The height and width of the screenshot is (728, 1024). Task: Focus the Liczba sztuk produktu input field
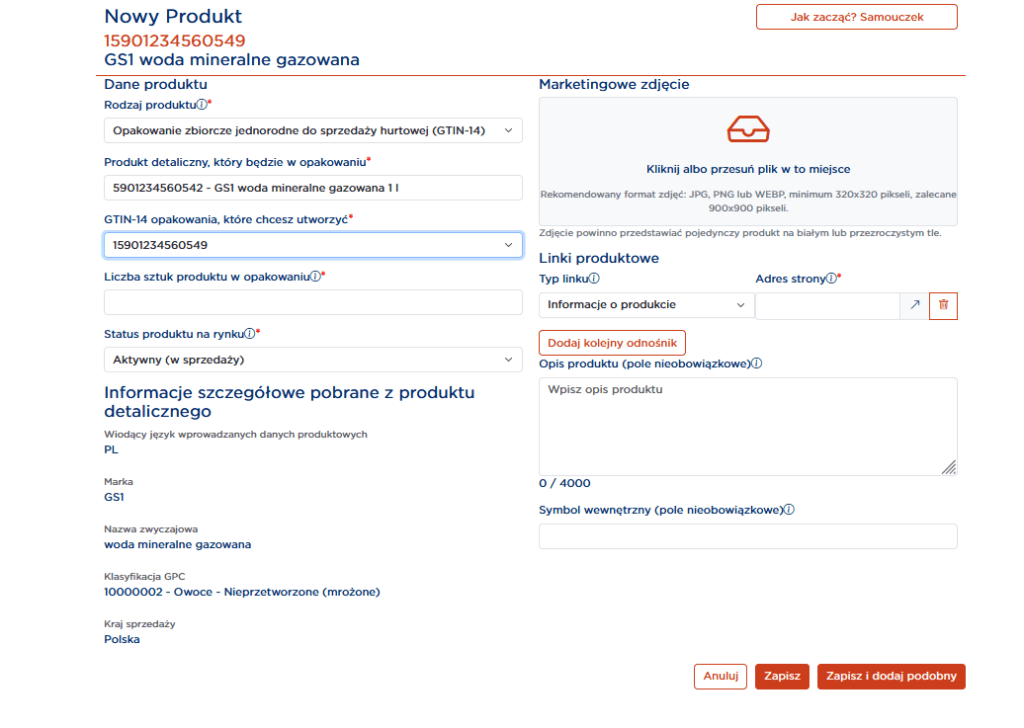tap(313, 303)
